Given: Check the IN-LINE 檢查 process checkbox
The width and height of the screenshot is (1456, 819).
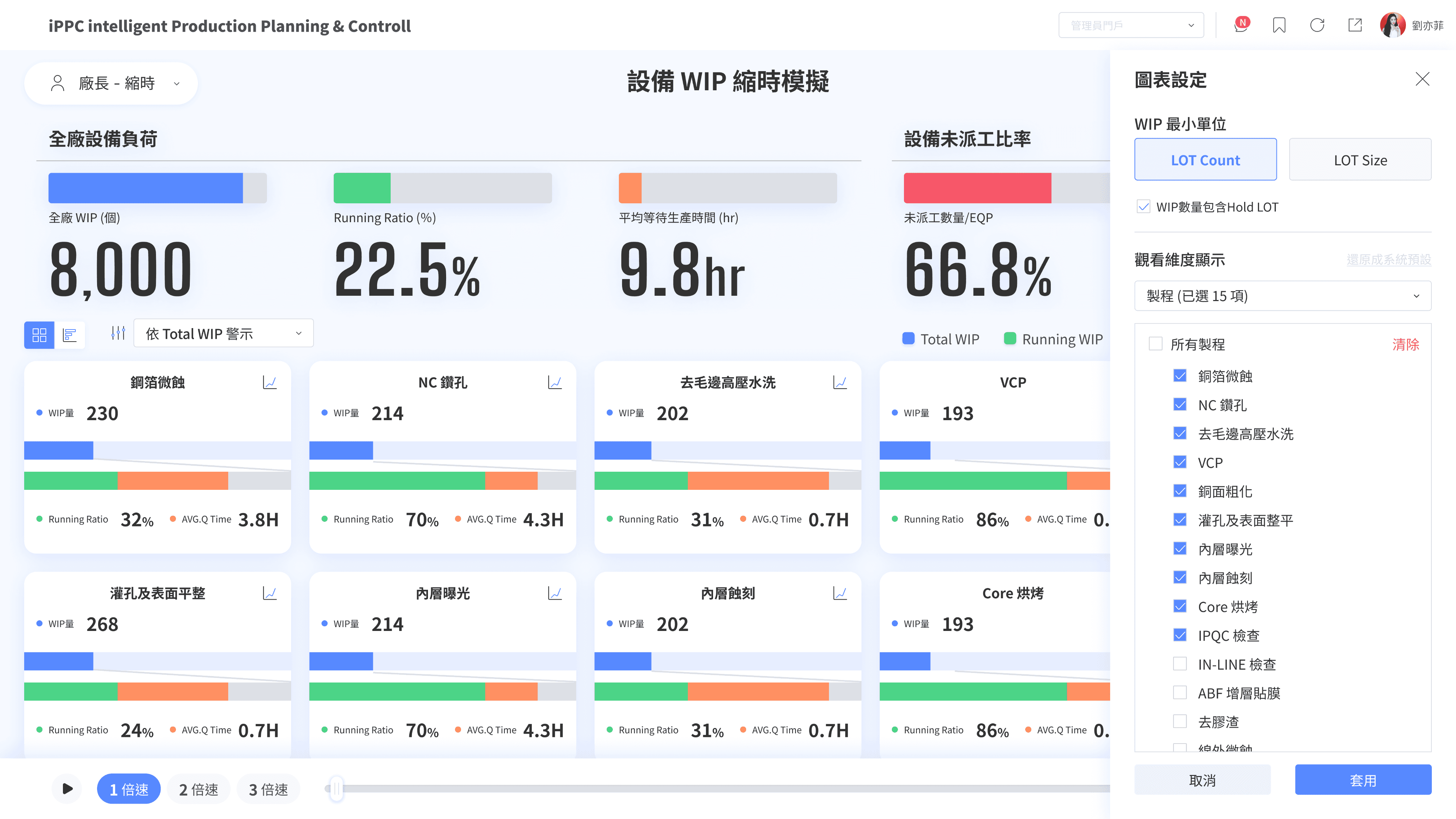Looking at the screenshot, I should tap(1179, 664).
